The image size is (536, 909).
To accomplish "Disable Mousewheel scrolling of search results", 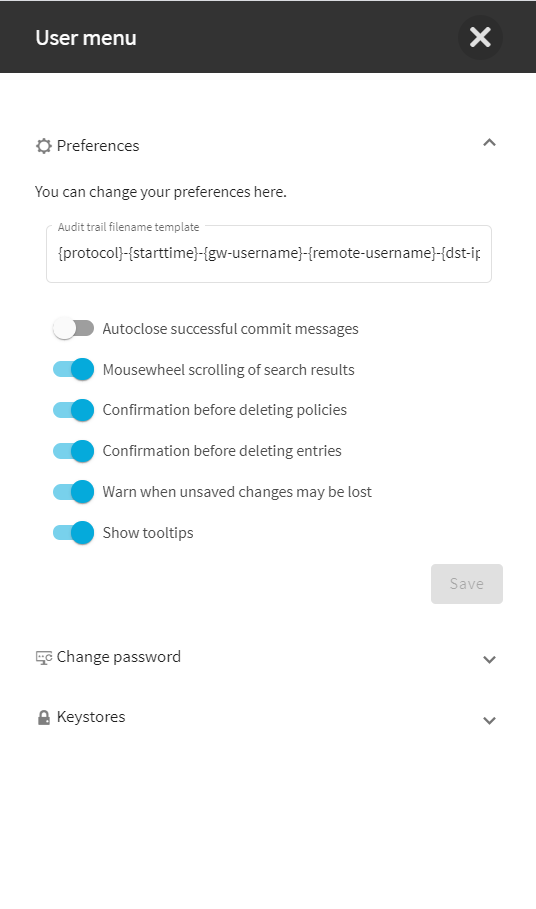I will [x=73, y=369].
